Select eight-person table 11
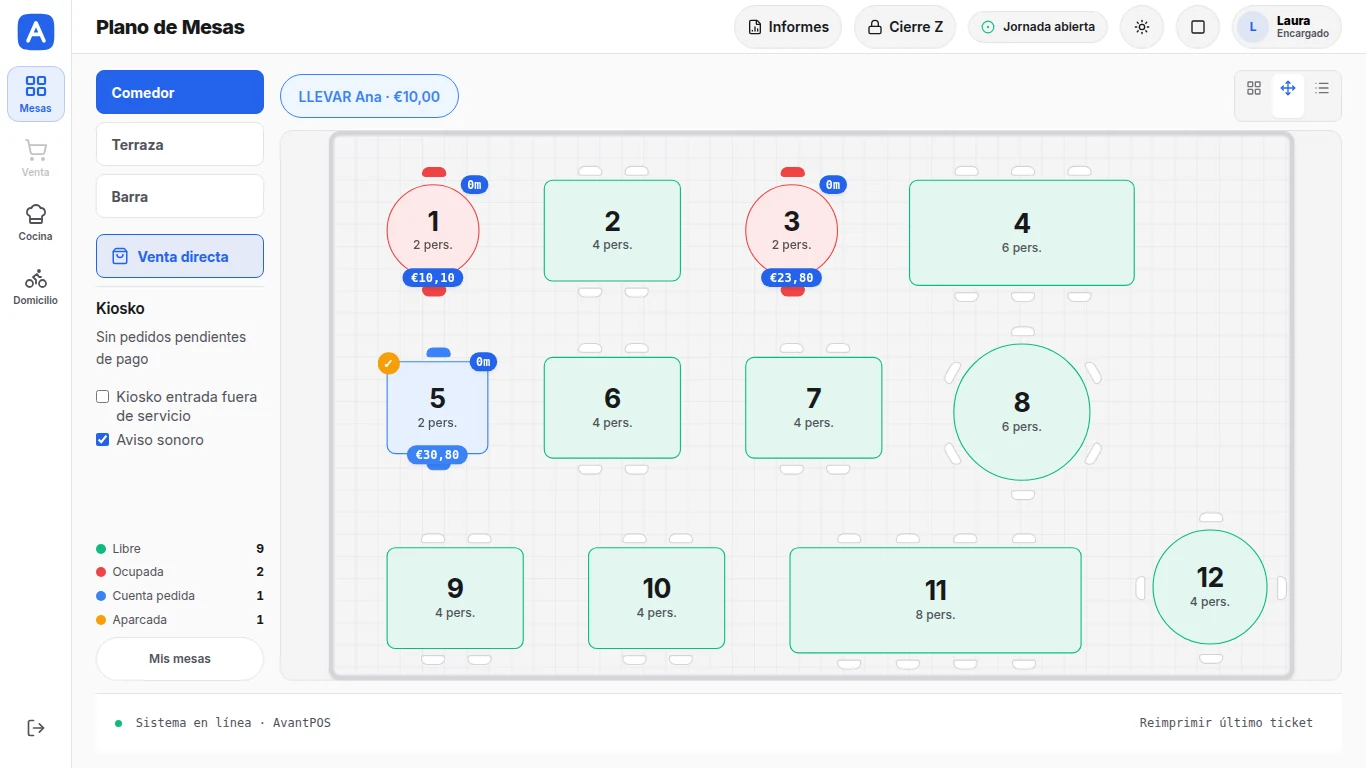Viewport: 1366px width, 768px height. [x=935, y=600]
